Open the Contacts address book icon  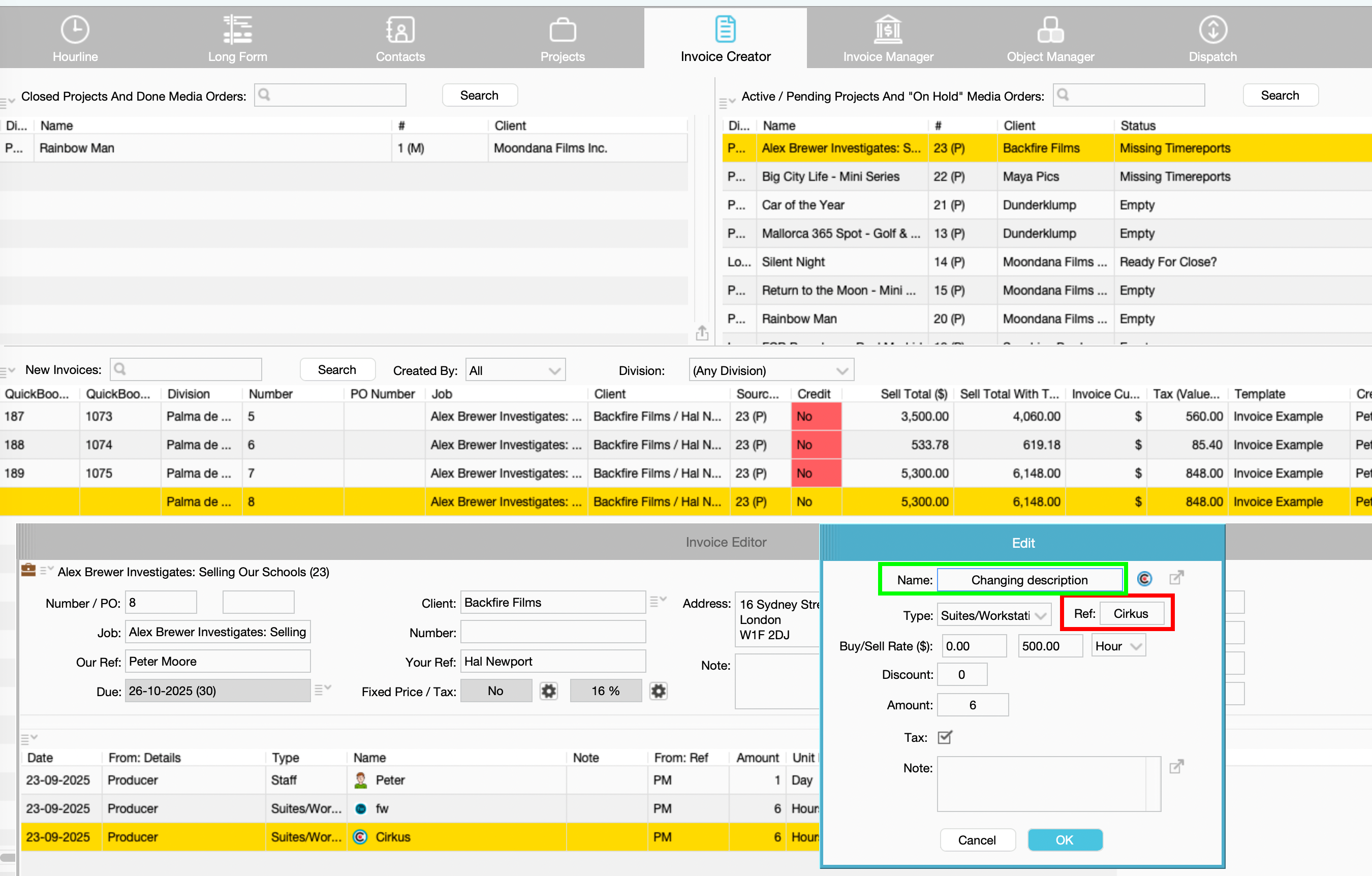[400, 29]
